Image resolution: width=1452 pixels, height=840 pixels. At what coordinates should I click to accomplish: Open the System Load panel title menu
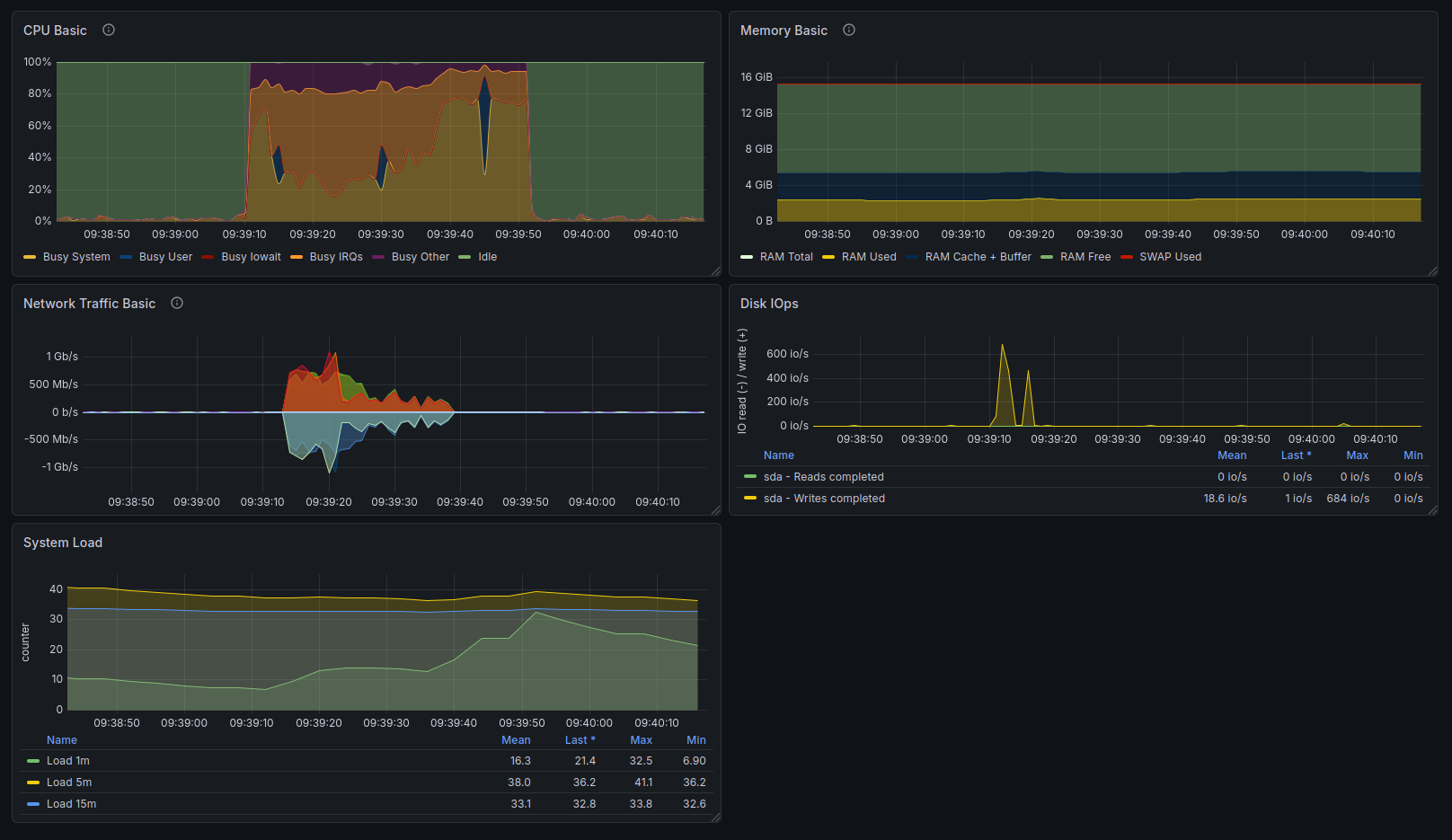pyautogui.click(x=63, y=543)
